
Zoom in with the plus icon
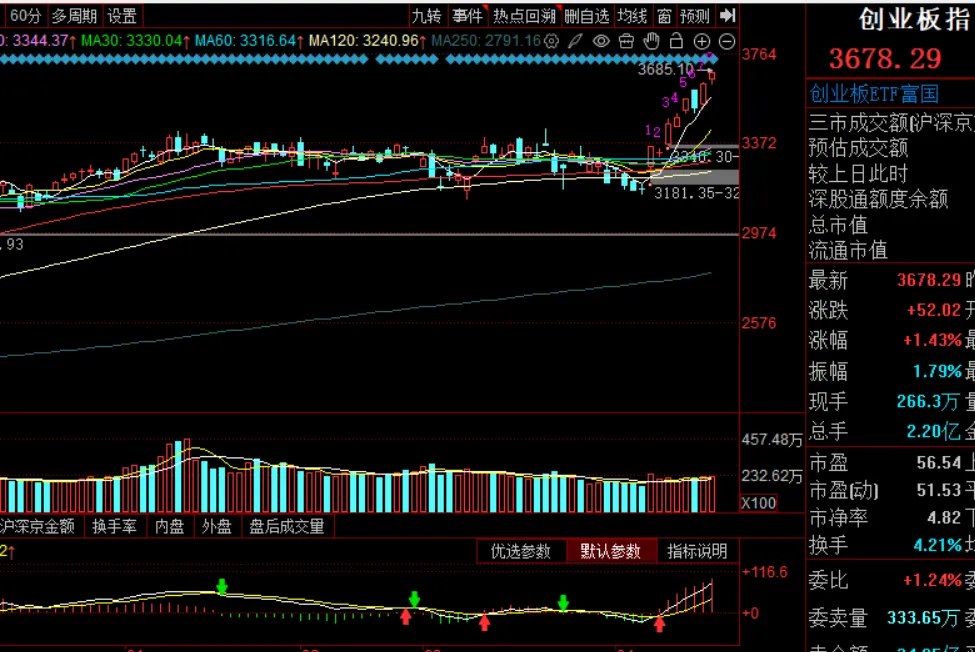701,42
